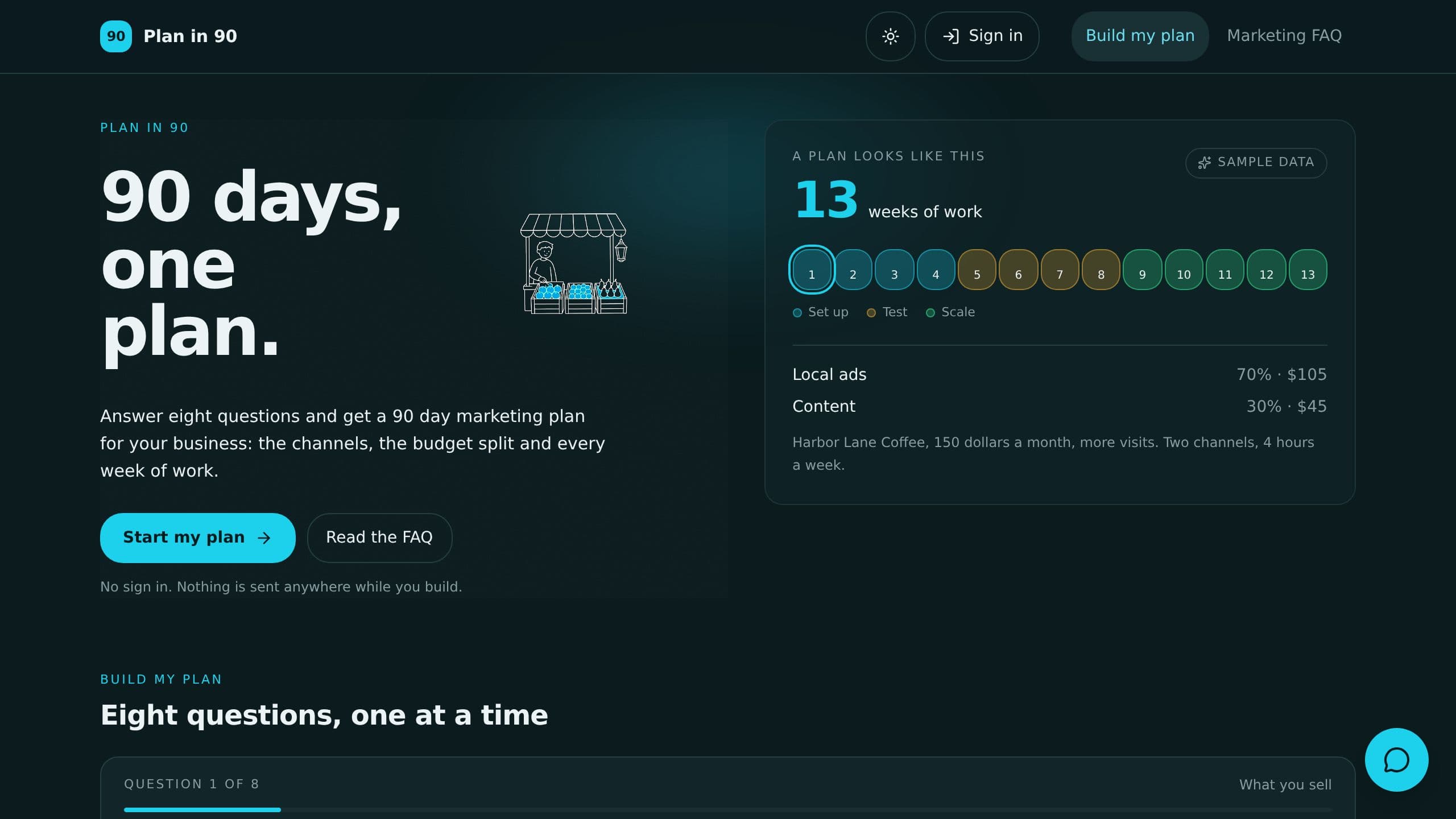Screen dimensions: 1456x819
Task: Click QUESTION 1 OF 8 label
Action: pos(192,784)
